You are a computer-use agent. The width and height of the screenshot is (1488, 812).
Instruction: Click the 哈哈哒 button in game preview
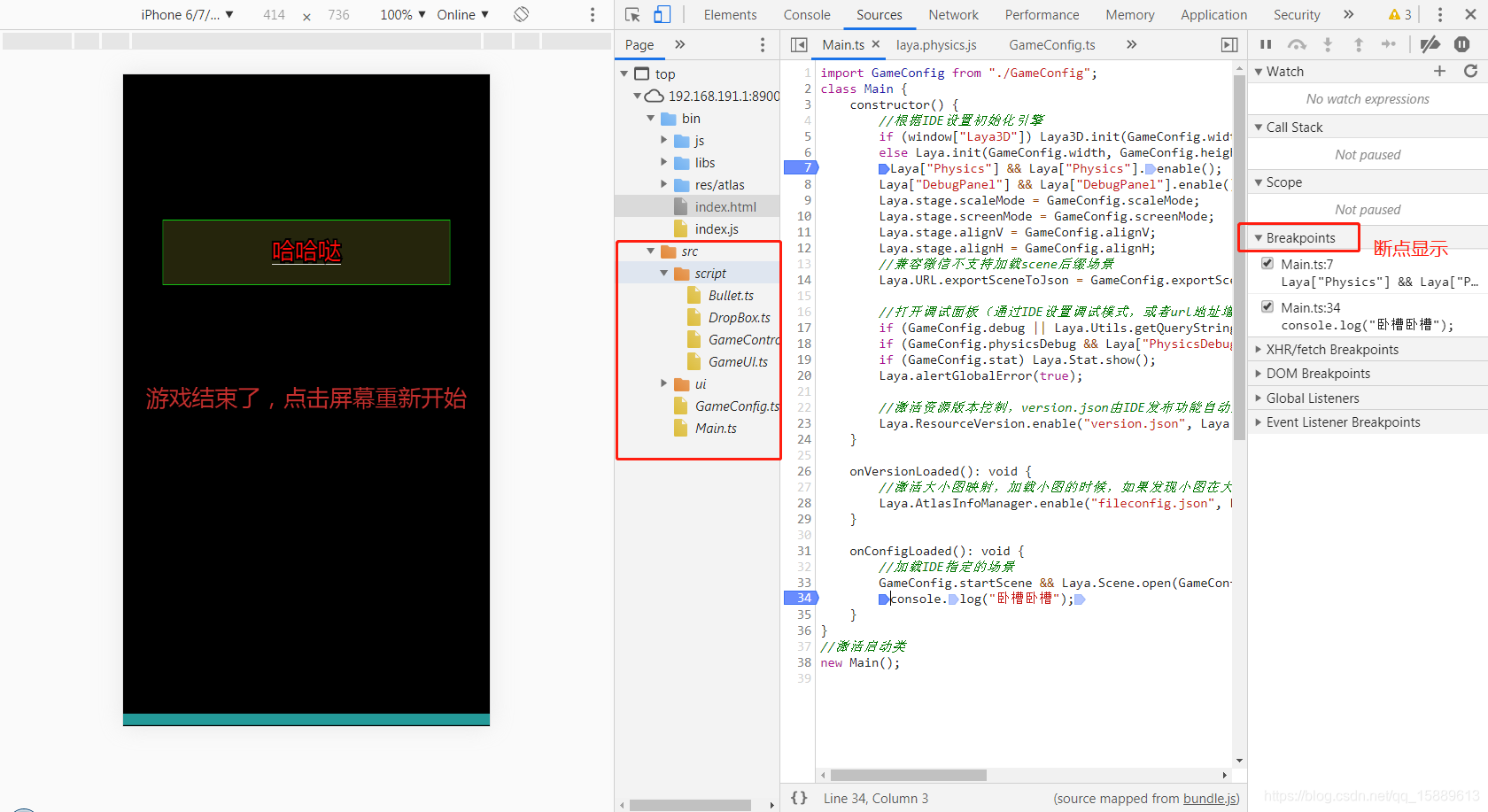pyautogui.click(x=306, y=251)
